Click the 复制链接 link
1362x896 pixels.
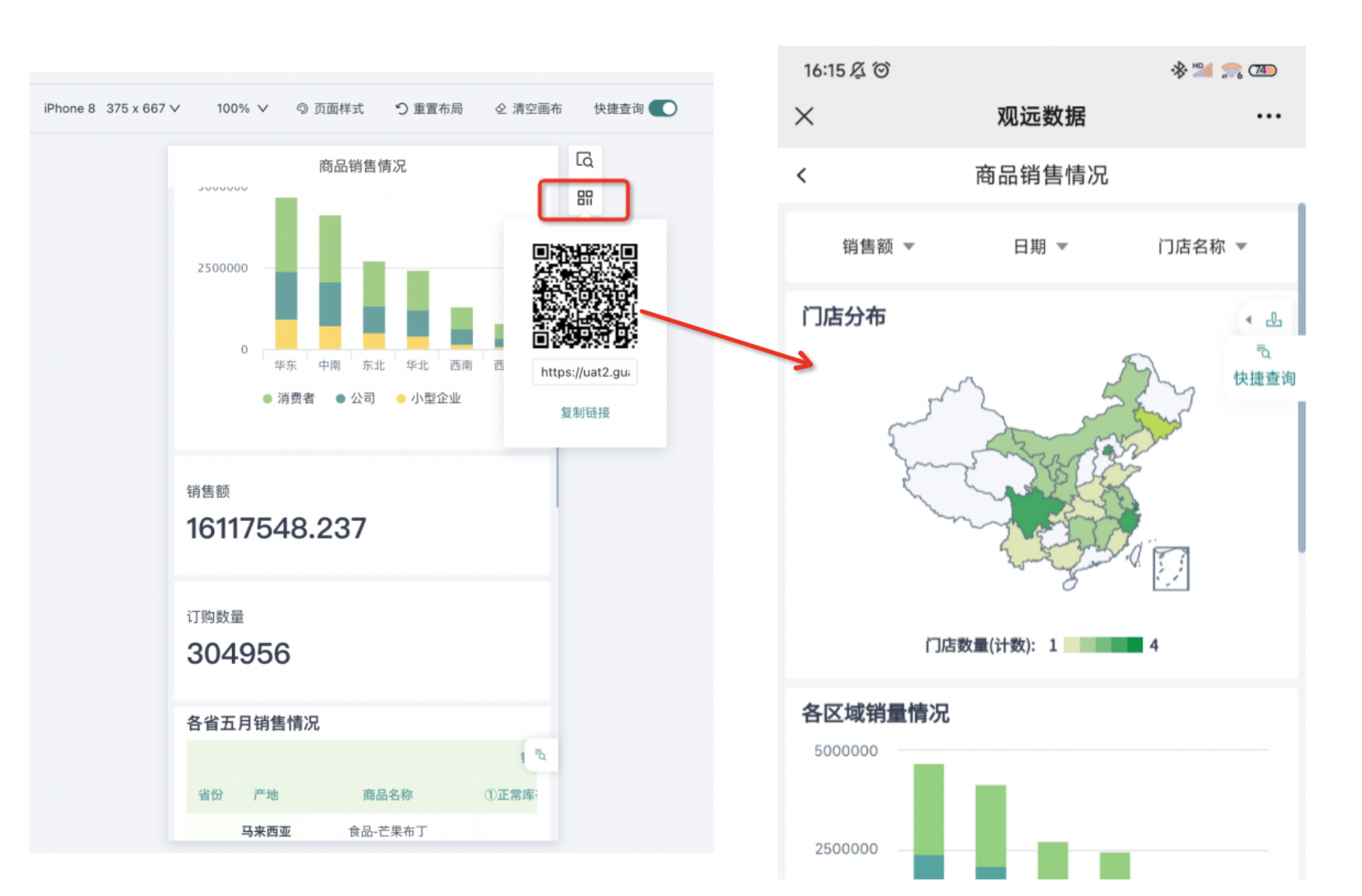[585, 412]
